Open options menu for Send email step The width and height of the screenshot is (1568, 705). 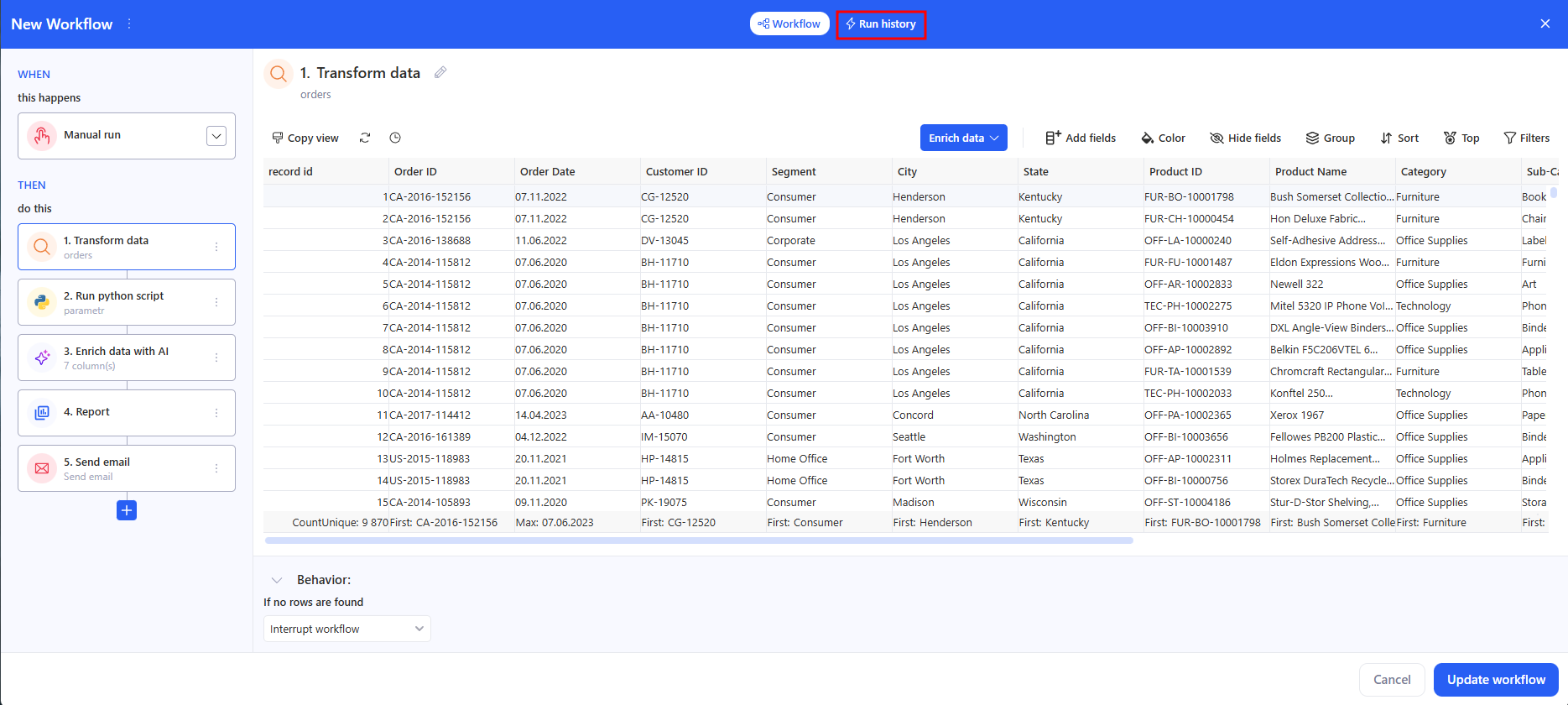(x=216, y=468)
